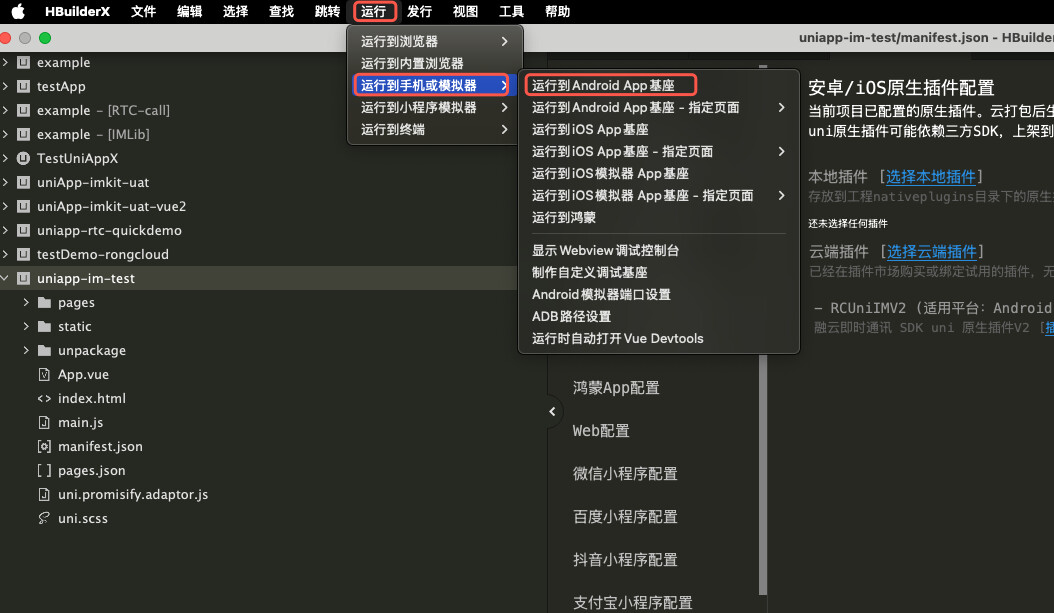Choose 制作自定义调试基座 menu entry
Image resolution: width=1054 pixels, height=613 pixels.
[x=589, y=272]
